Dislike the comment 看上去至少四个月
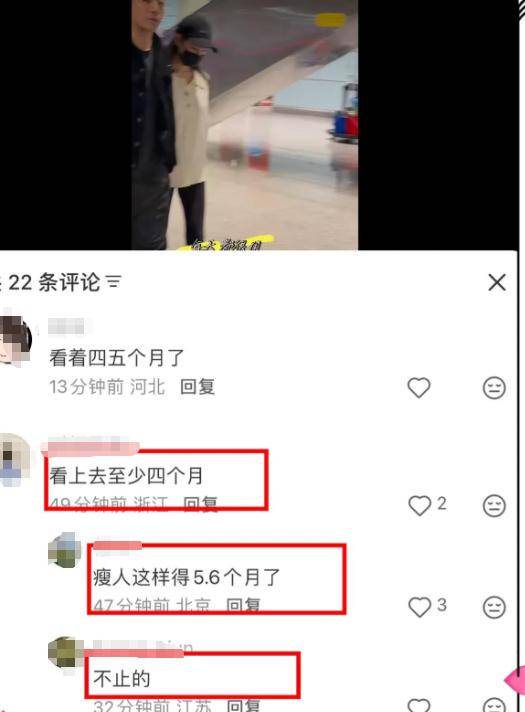The width and height of the screenshot is (525, 712). pos(494,505)
